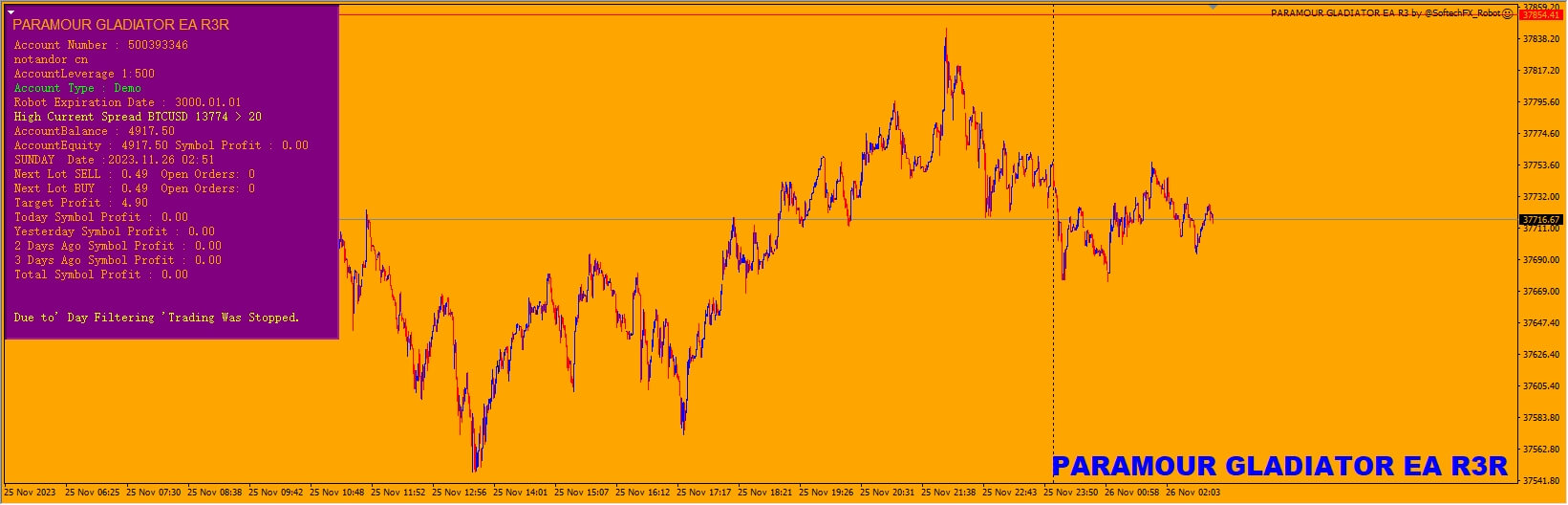Click the Robot Expiration Date line
The height and width of the screenshot is (505, 1568).
click(x=127, y=102)
